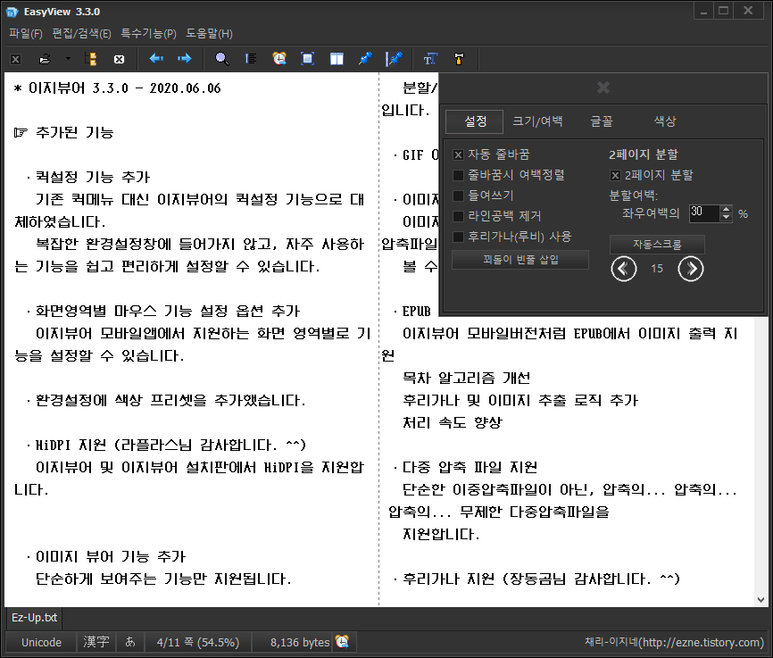This screenshot has width=773, height=658.
Task: Enable the 줄바꿈시 여백정렬 checkbox
Action: point(458,175)
